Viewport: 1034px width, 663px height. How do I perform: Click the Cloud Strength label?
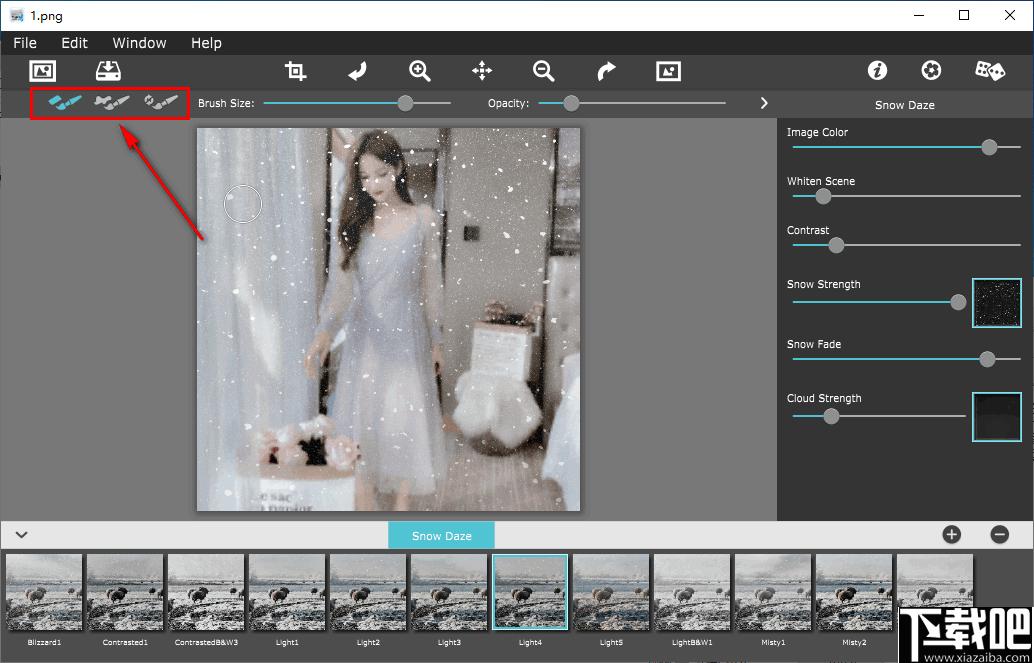[824, 398]
